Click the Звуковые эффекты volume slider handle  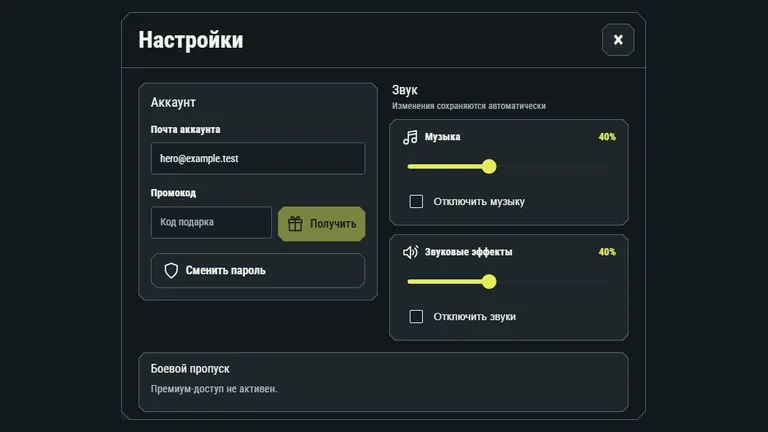[x=489, y=282]
